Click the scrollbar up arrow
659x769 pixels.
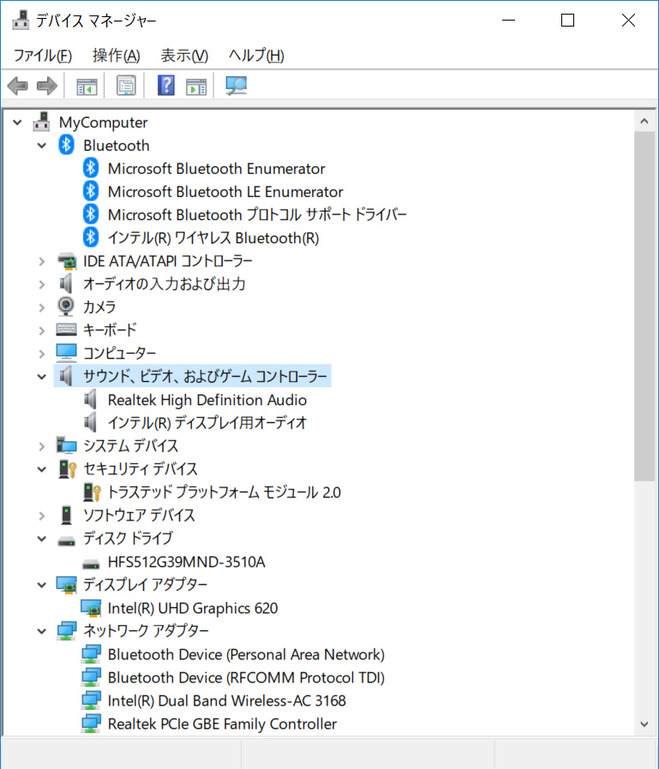click(644, 121)
